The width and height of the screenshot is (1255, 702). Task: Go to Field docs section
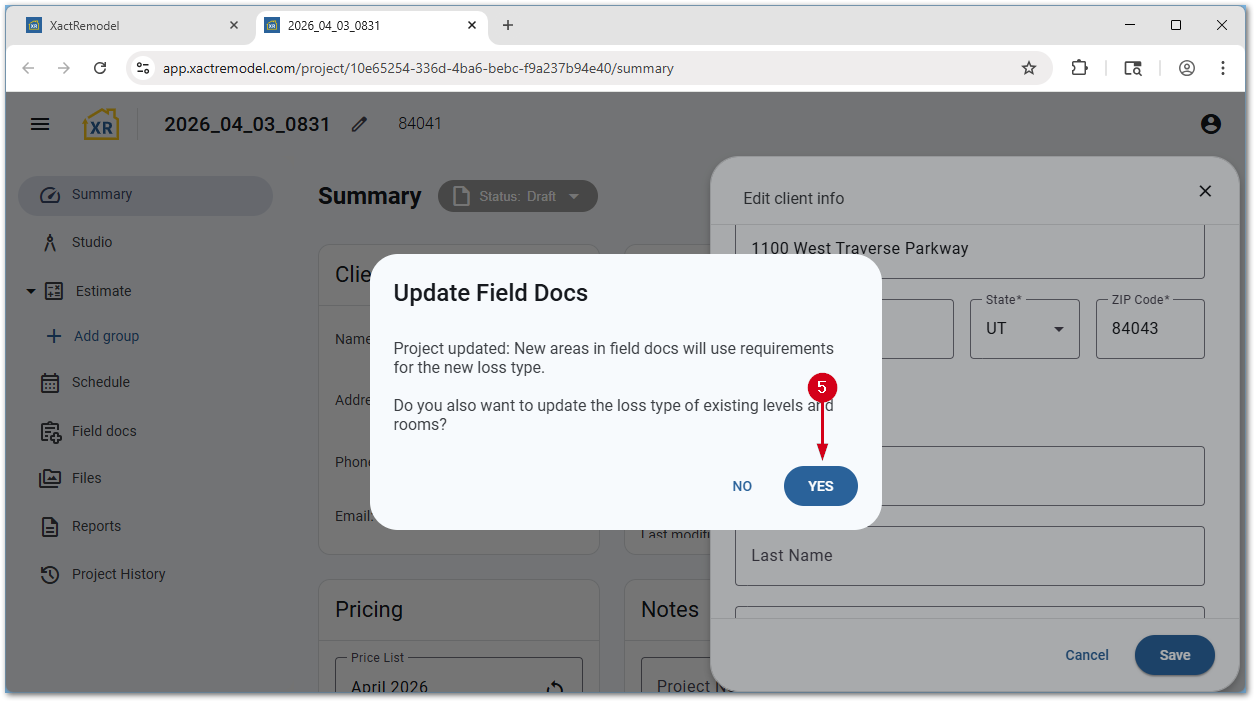point(104,431)
